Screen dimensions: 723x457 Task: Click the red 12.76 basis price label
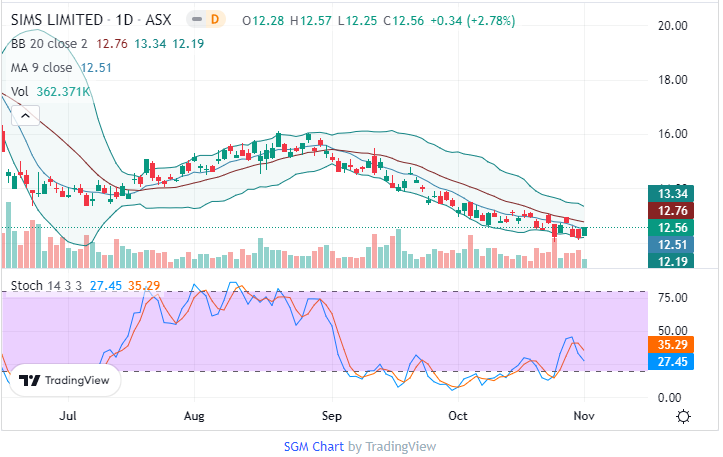coord(669,211)
